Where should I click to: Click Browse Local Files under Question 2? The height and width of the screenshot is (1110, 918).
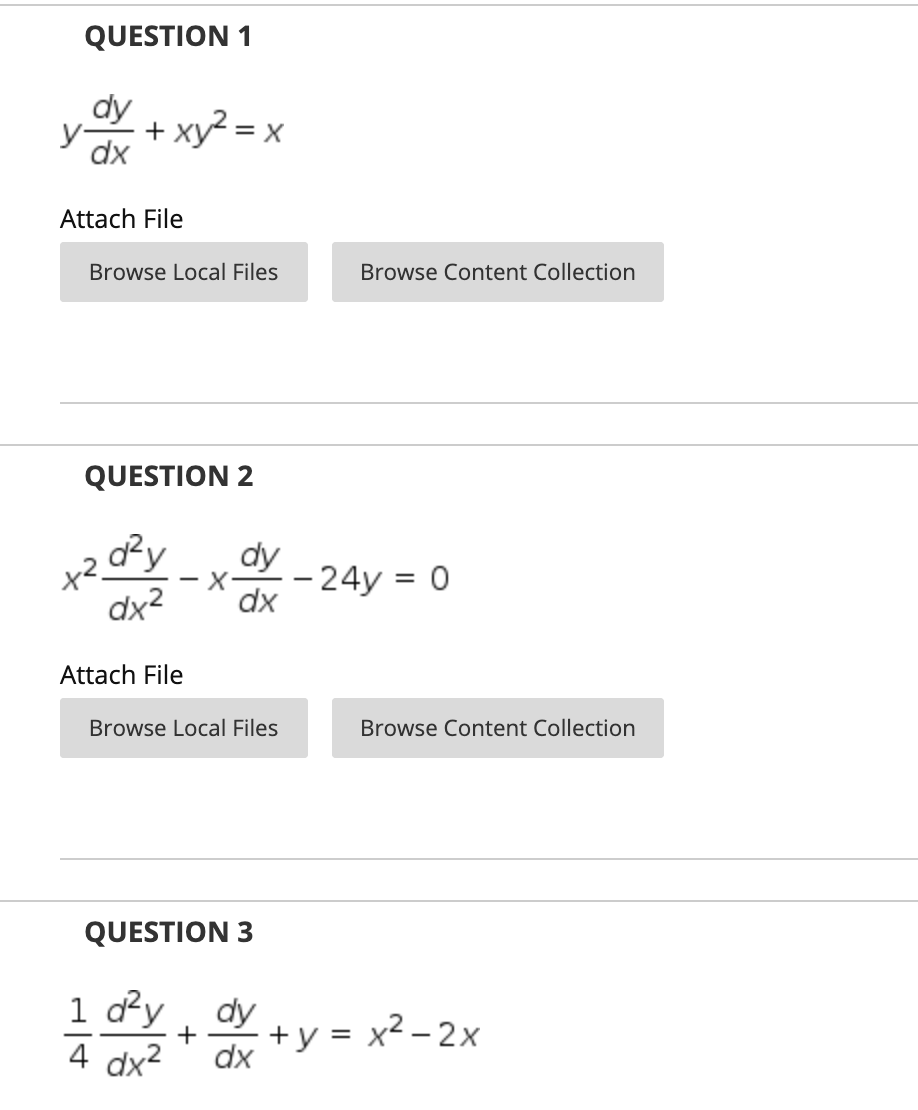pos(183,728)
